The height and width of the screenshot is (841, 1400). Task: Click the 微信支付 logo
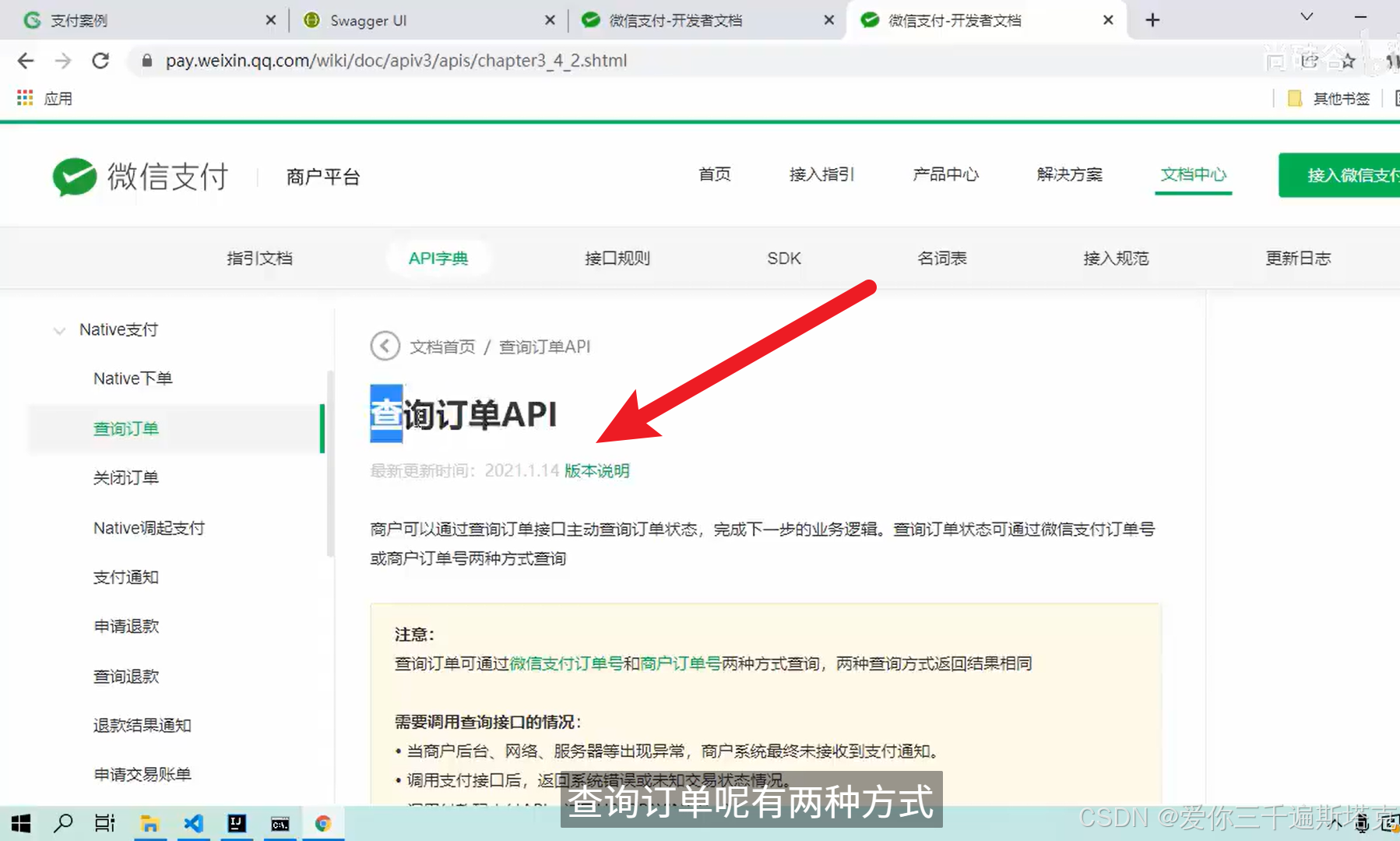(x=140, y=177)
